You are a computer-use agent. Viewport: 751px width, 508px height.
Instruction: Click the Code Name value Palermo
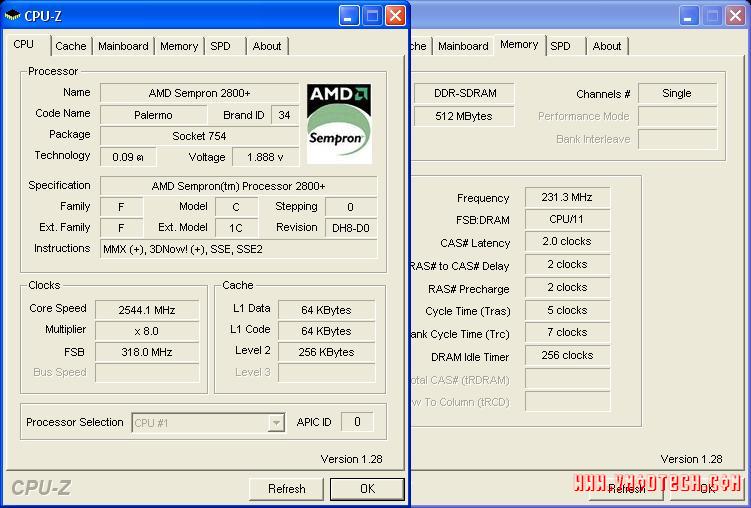tap(153, 115)
